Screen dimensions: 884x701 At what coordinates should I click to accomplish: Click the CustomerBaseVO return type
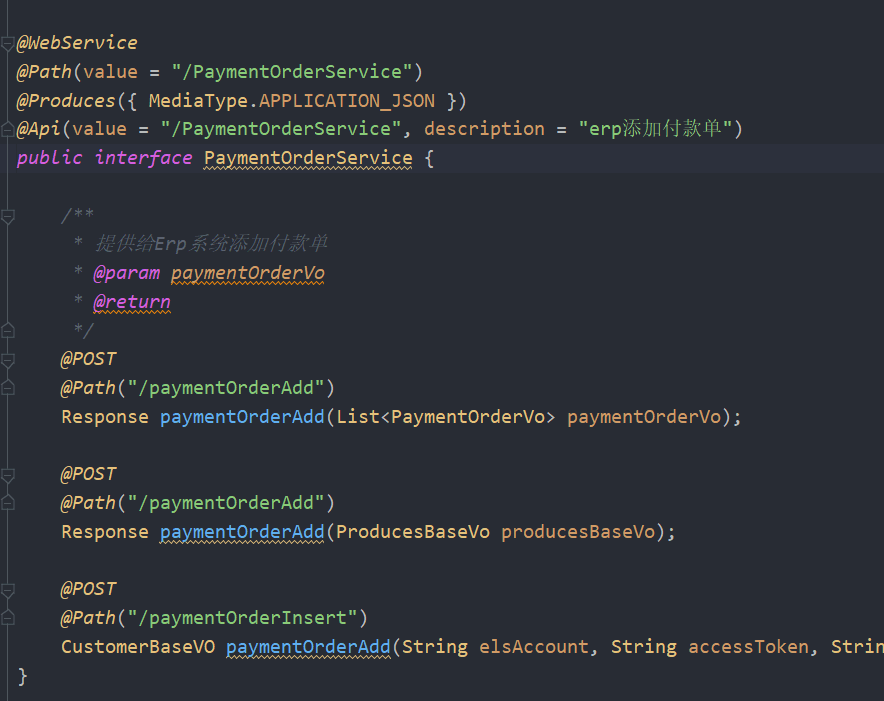[x=138, y=647]
